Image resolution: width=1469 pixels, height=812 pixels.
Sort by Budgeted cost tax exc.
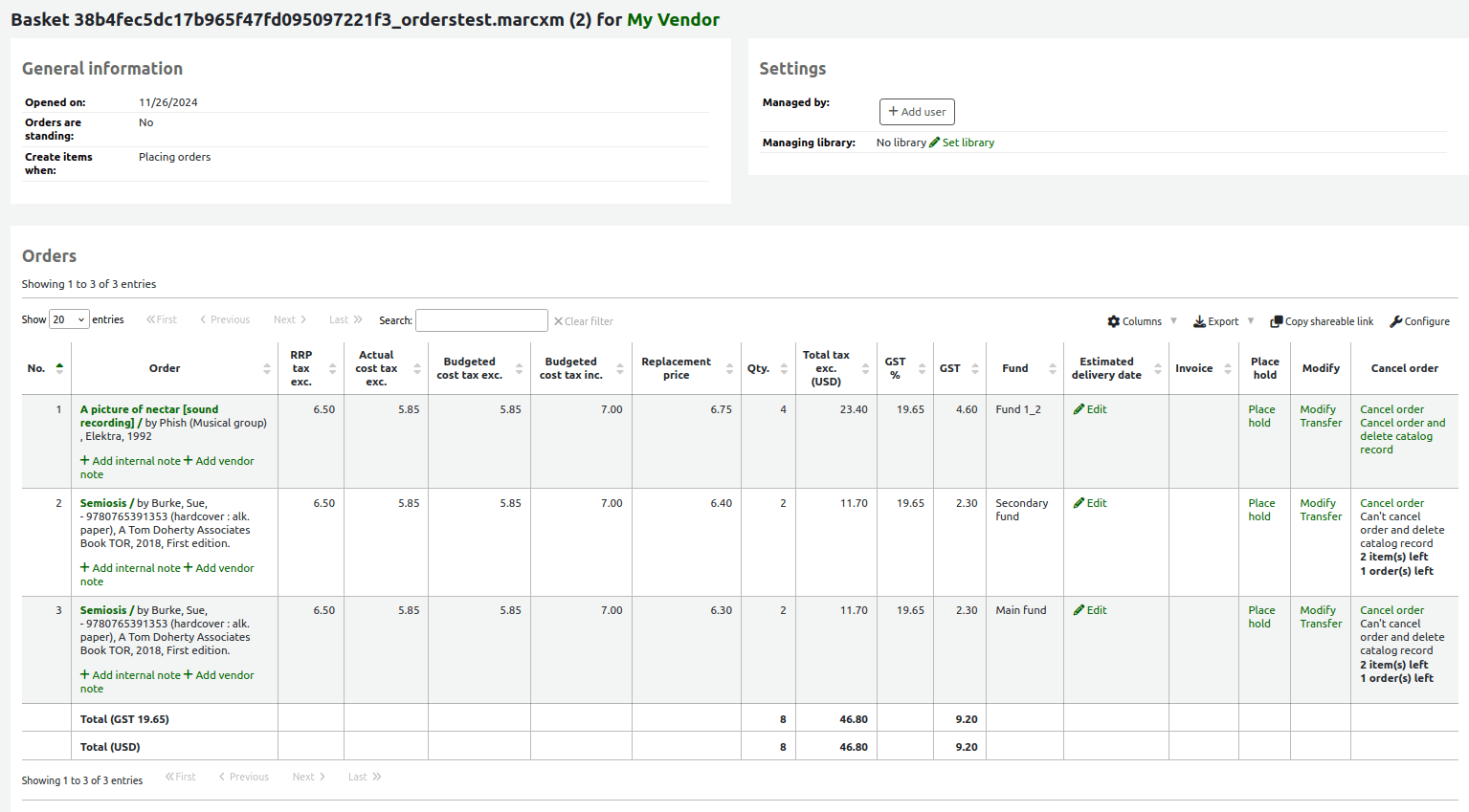(x=479, y=368)
